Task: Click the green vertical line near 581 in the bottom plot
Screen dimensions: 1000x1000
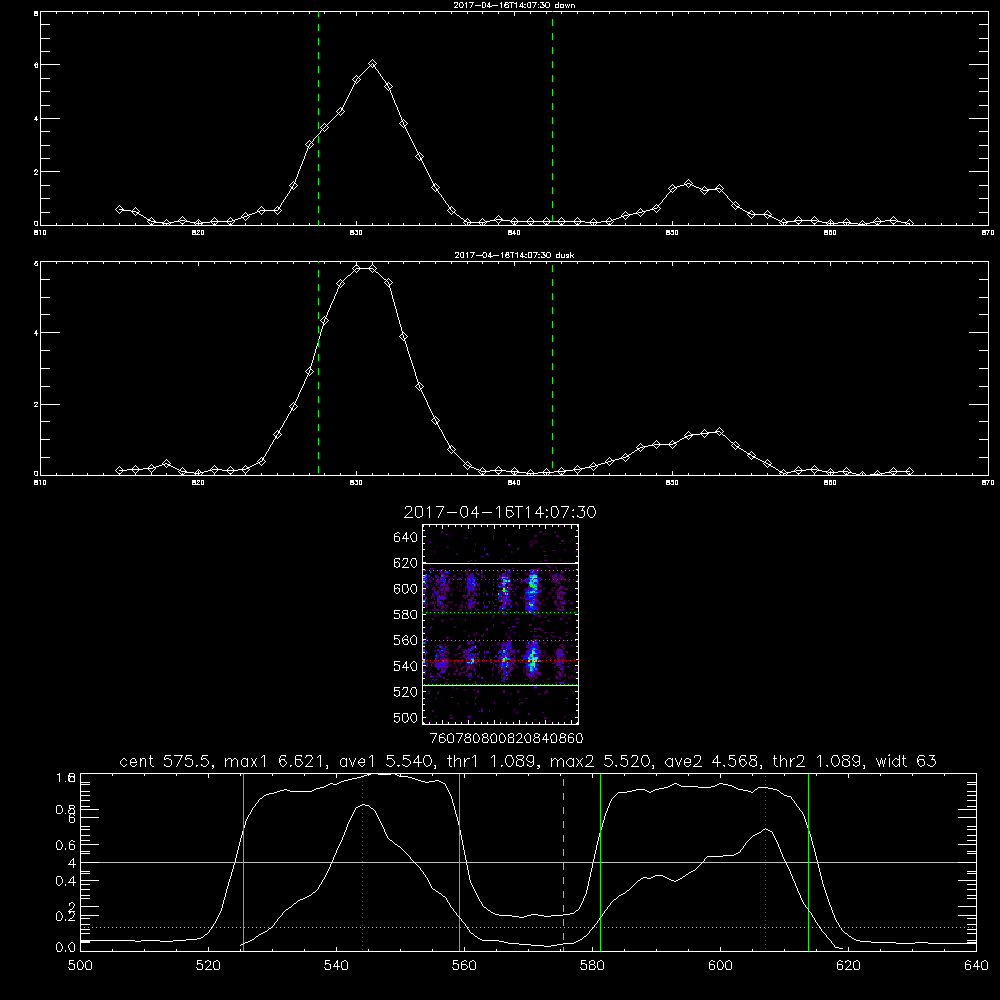Action: pos(600,861)
